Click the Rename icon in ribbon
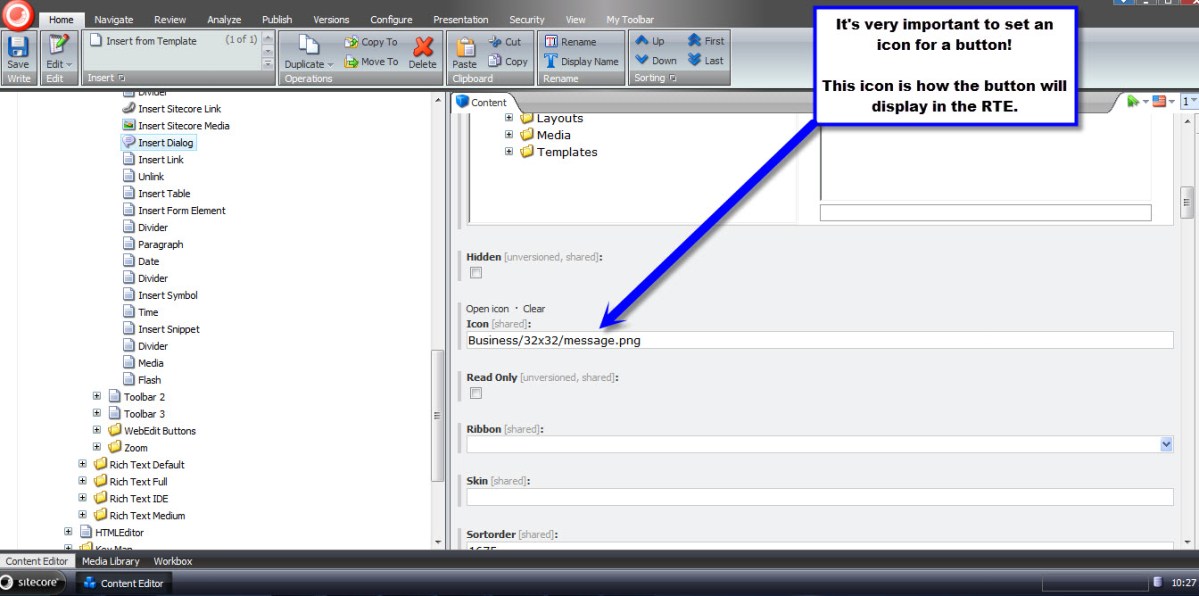The image size is (1199, 596). pos(552,42)
